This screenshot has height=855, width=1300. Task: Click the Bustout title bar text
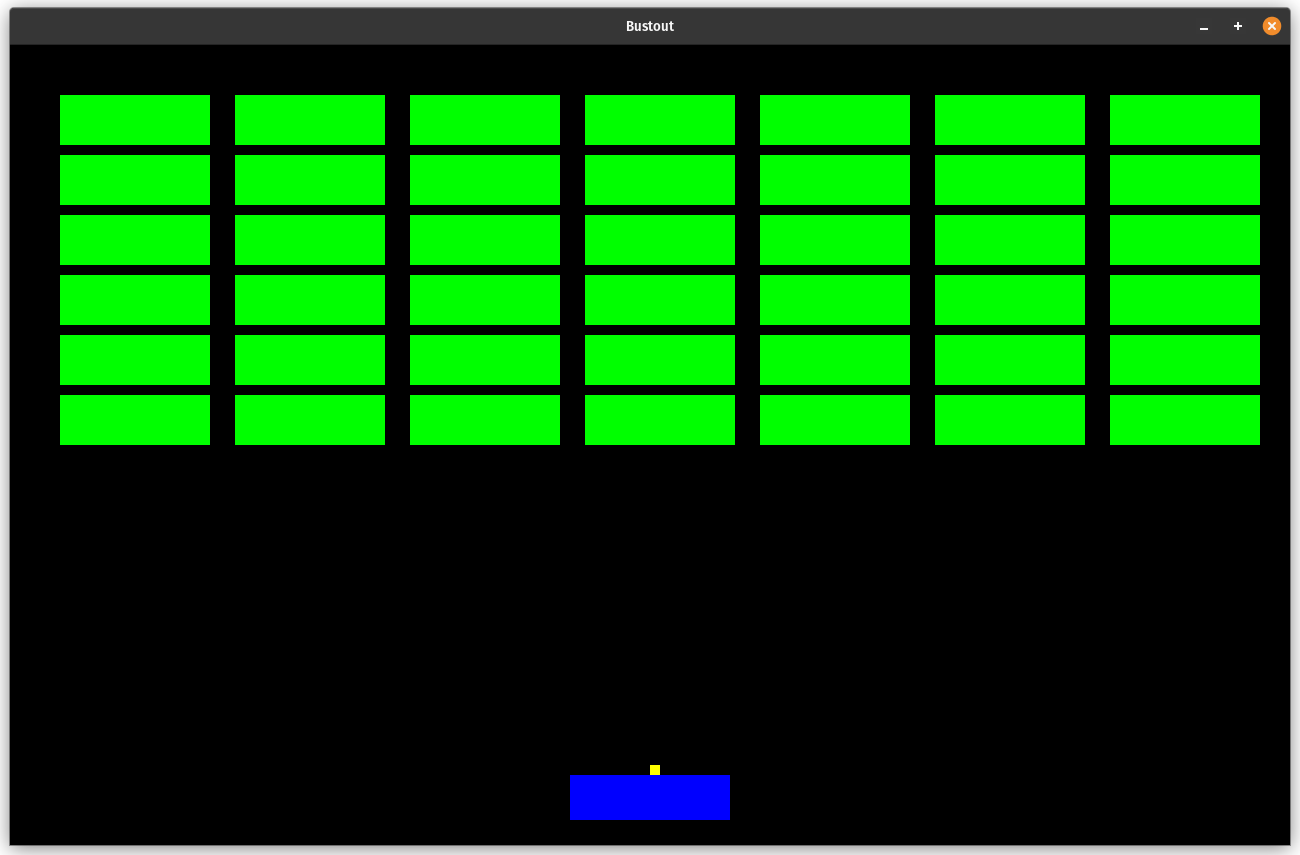coord(650,26)
